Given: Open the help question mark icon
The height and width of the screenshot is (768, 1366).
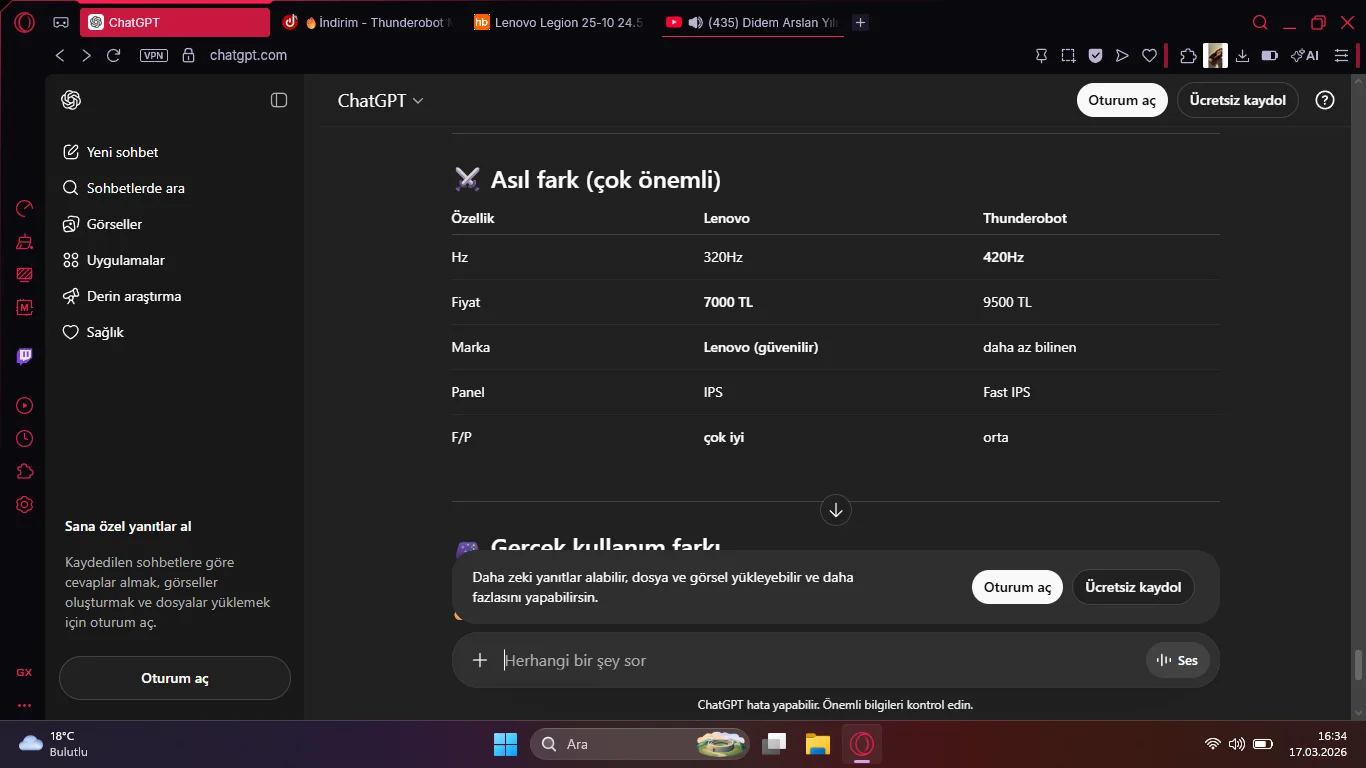Looking at the screenshot, I should 1325,100.
